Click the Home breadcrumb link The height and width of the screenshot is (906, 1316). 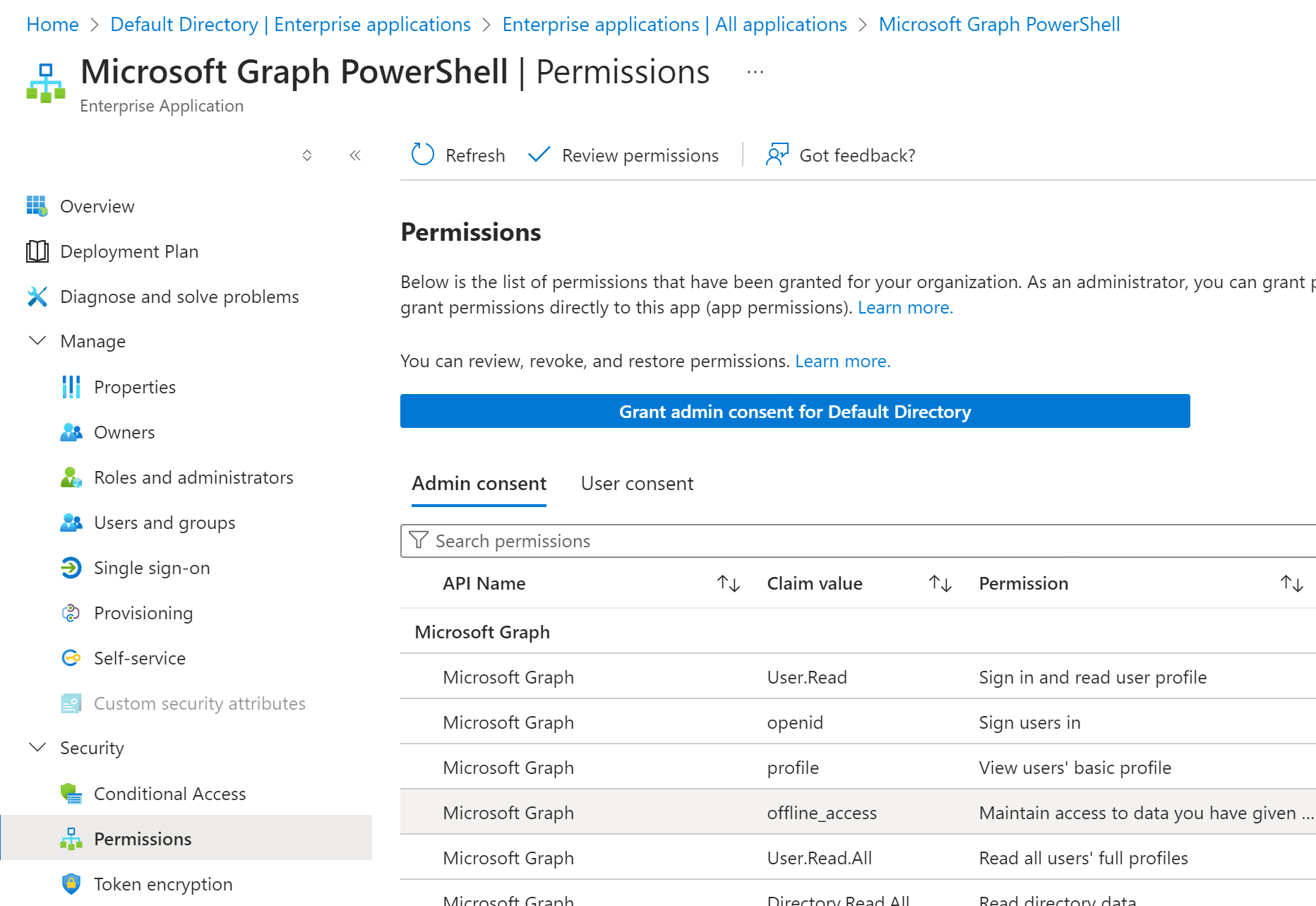tap(52, 24)
